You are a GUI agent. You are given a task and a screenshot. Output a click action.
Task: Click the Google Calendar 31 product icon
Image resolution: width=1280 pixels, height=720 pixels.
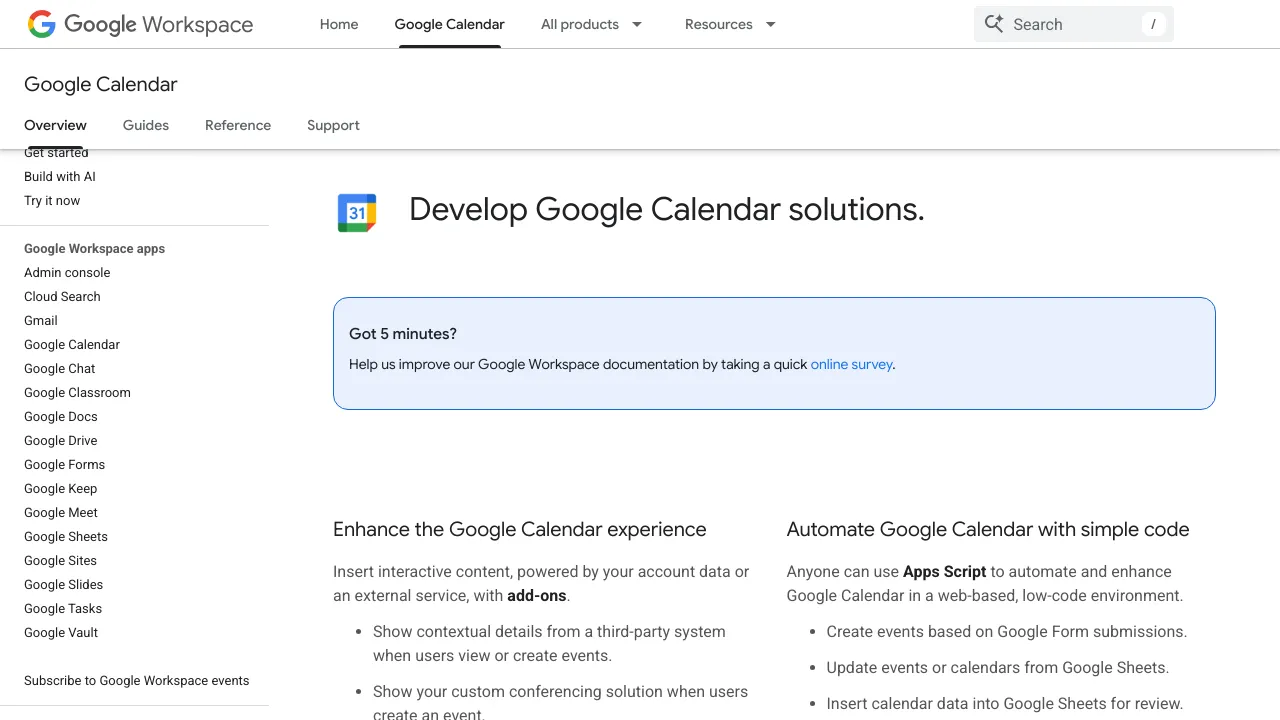tap(357, 213)
